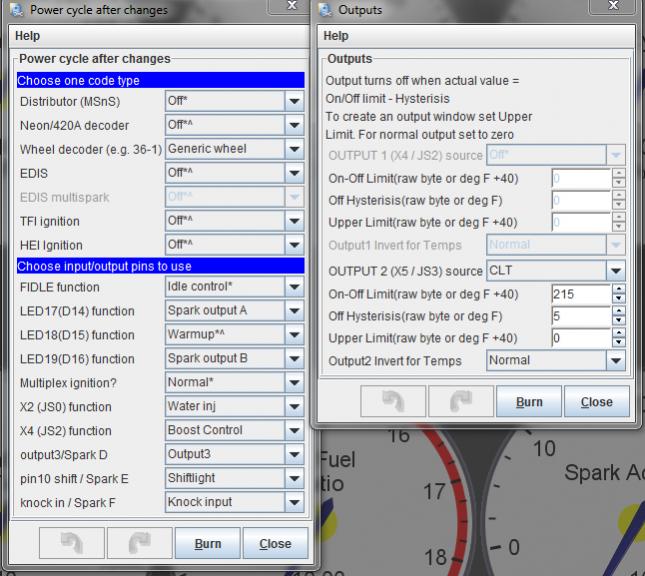
Task: Expand the Wheel decoder dropdown
Action: [294, 149]
